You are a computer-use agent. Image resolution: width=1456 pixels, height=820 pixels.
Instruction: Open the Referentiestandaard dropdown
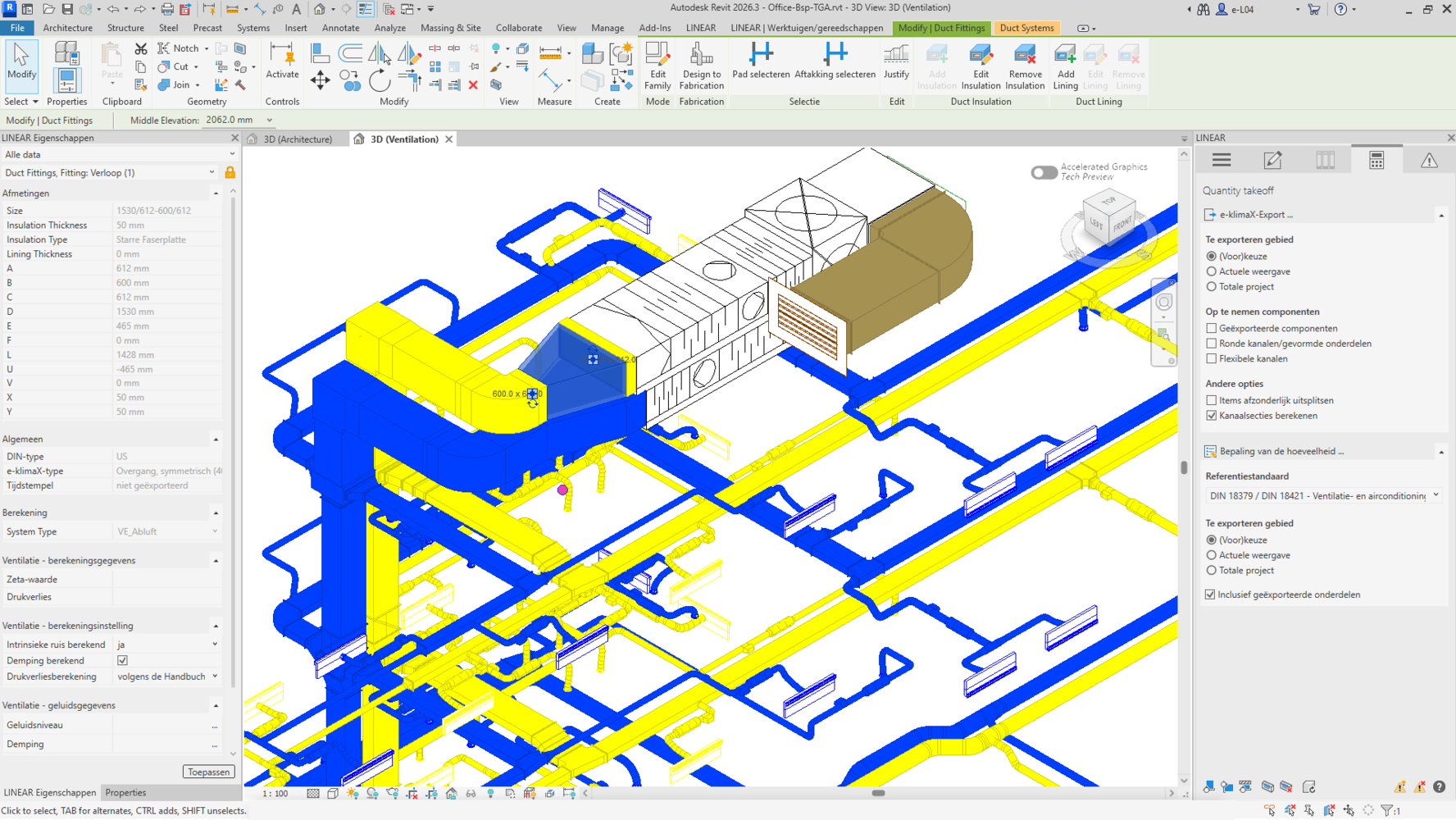coord(1323,495)
